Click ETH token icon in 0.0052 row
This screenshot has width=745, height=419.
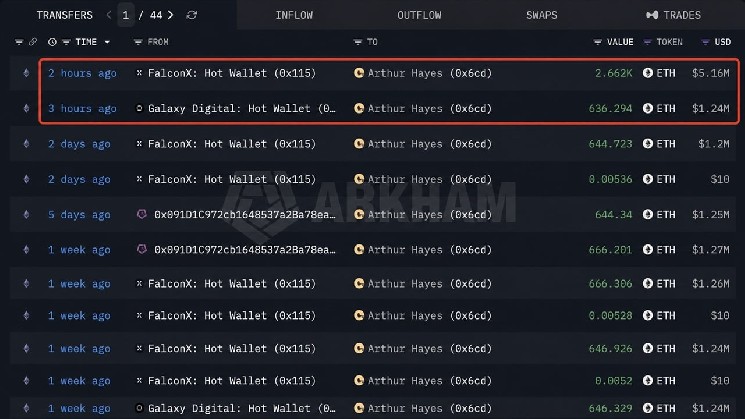[648, 381]
